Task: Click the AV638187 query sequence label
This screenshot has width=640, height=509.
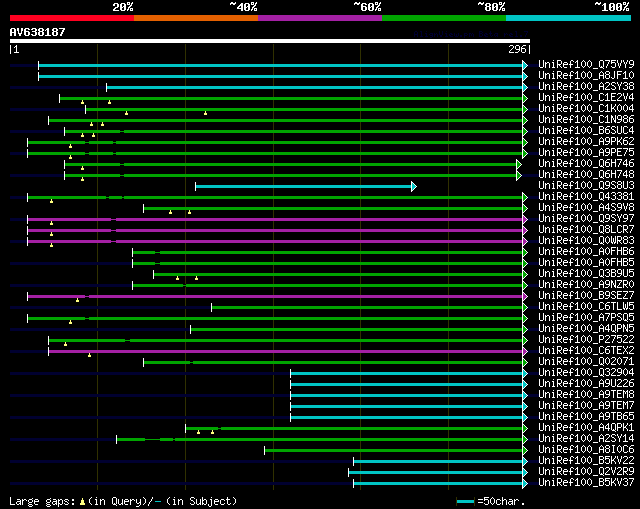Action: pos(37,31)
